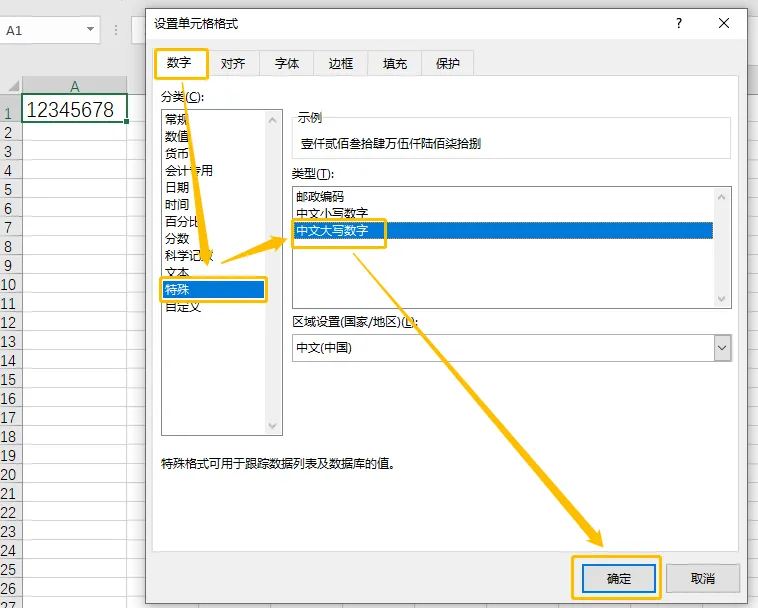This screenshot has width=758, height=608.
Task: Select the 文本 category
Action: [x=214, y=272]
